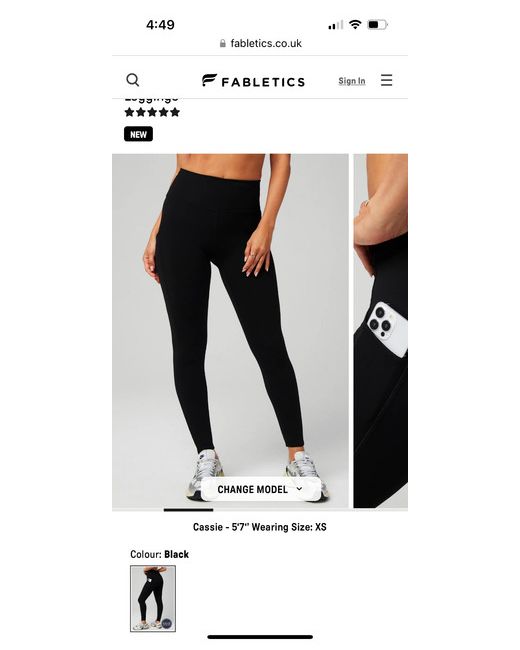Tap the home indicator bar
This screenshot has width=520, height=650.
click(260, 637)
